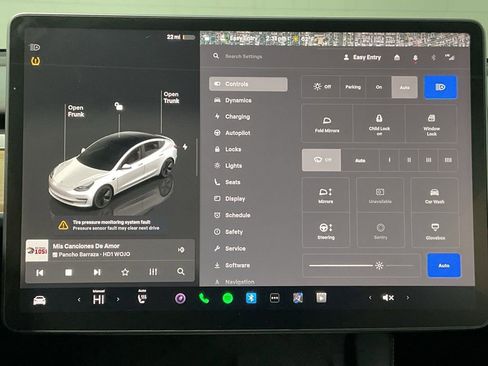Viewport: 488px width, 366px height.
Task: Toggle mute with the speaker icon
Action: (x=388, y=298)
